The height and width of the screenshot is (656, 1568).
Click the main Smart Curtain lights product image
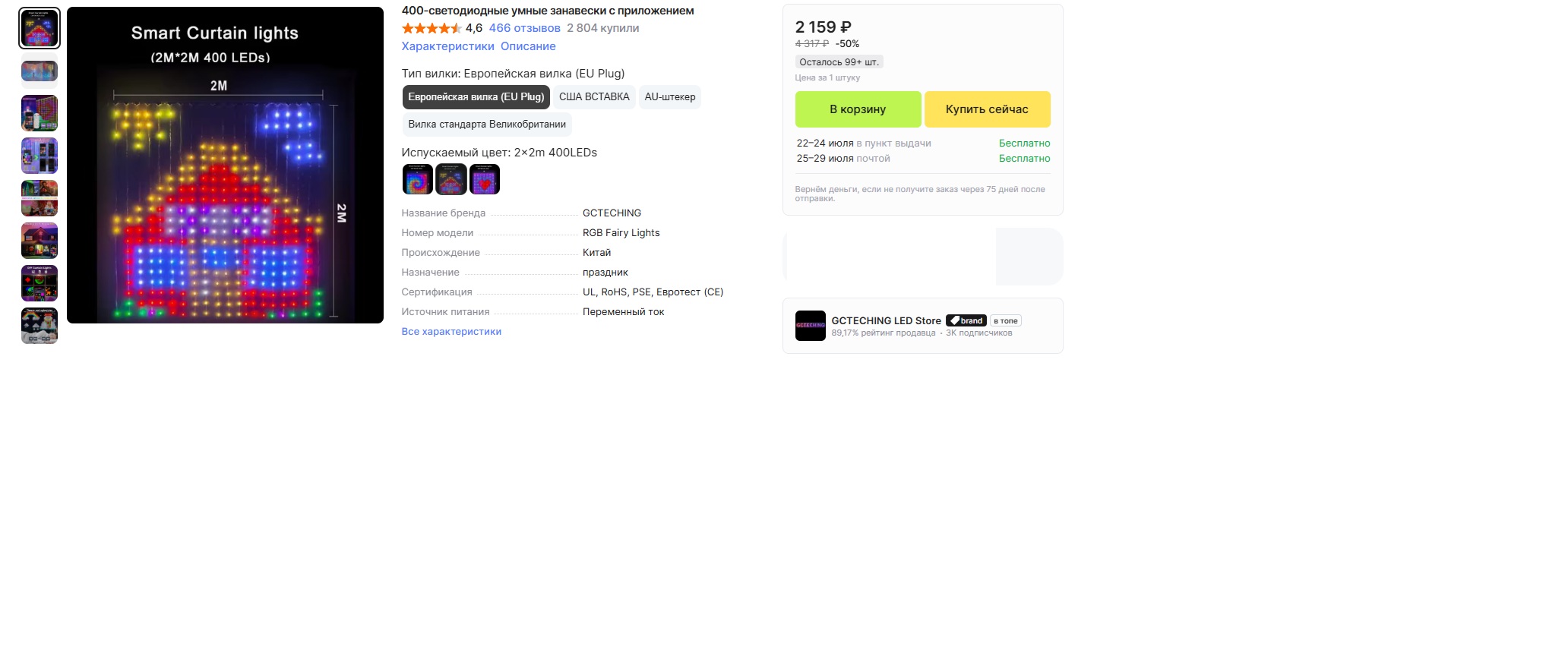tap(225, 166)
